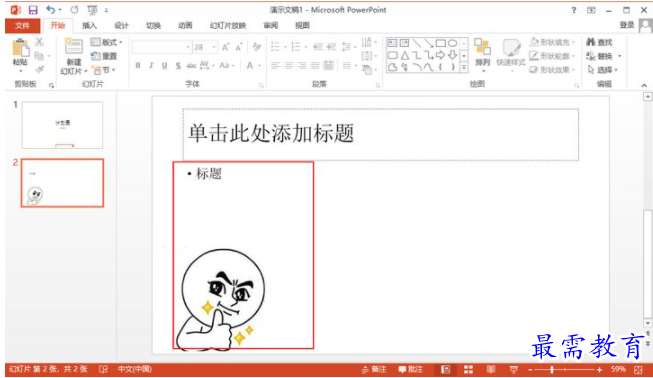Collapse the ribbon with the arrow

(x=644, y=85)
